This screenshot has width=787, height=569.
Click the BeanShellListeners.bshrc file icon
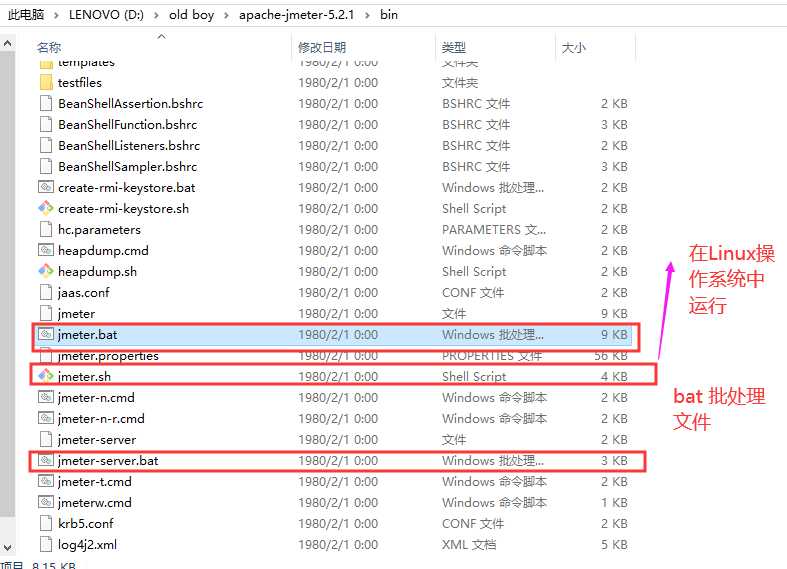click(46, 146)
